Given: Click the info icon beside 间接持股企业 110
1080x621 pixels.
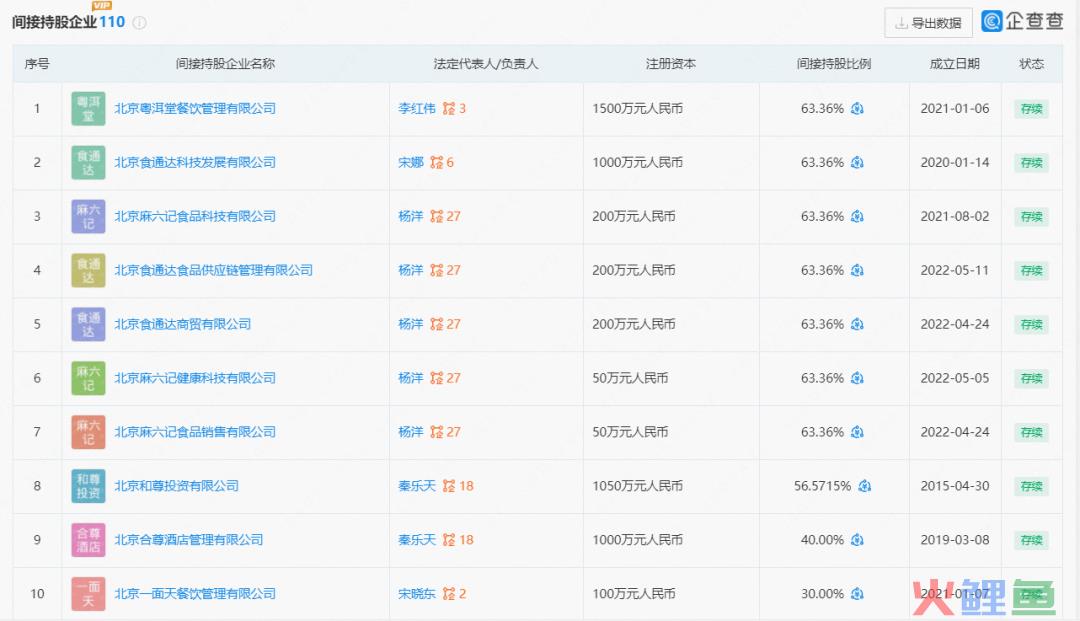Looking at the screenshot, I should pyautogui.click(x=139, y=23).
